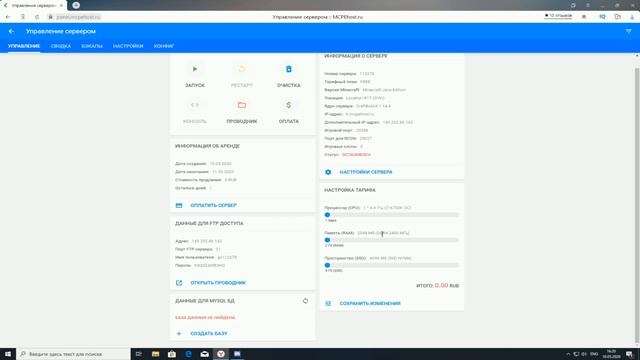Click the Настройка тарифа heading
Image resolution: width=640 pixels, height=360 pixels.
(350, 190)
